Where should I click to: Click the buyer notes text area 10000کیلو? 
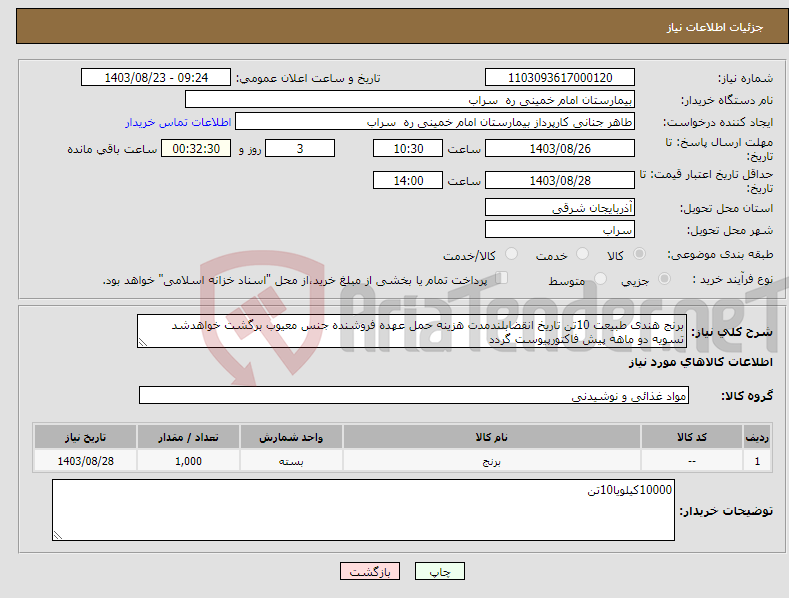coord(363,510)
